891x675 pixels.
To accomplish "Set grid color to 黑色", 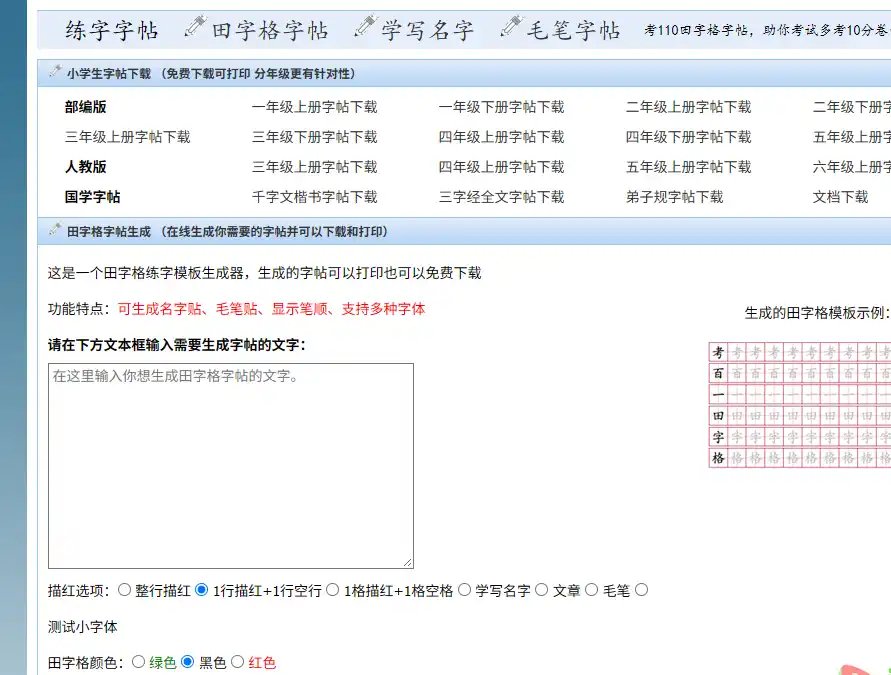I will (x=188, y=661).
